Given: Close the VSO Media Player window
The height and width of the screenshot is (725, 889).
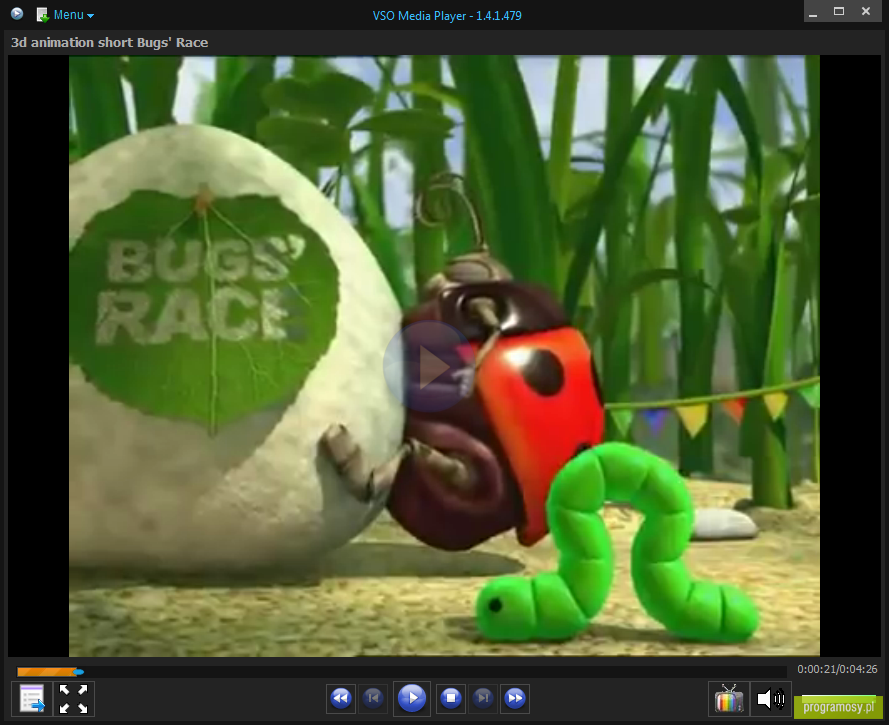Looking at the screenshot, I should [866, 11].
